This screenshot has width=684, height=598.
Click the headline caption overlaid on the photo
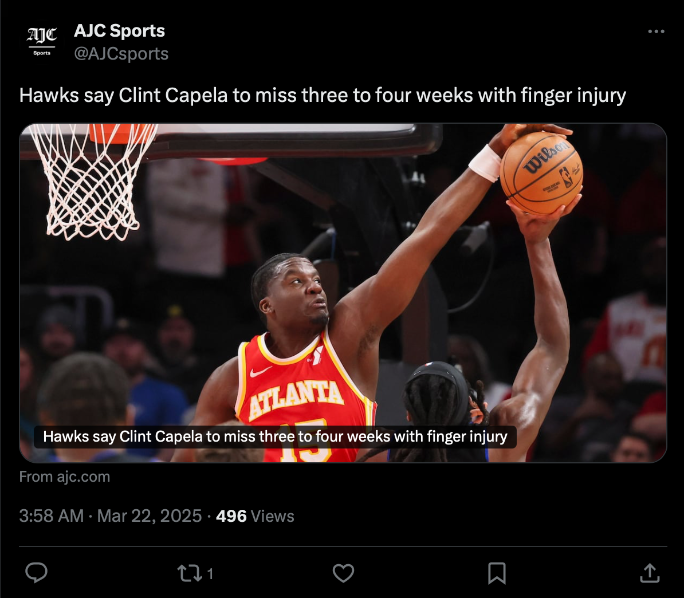coord(275,437)
